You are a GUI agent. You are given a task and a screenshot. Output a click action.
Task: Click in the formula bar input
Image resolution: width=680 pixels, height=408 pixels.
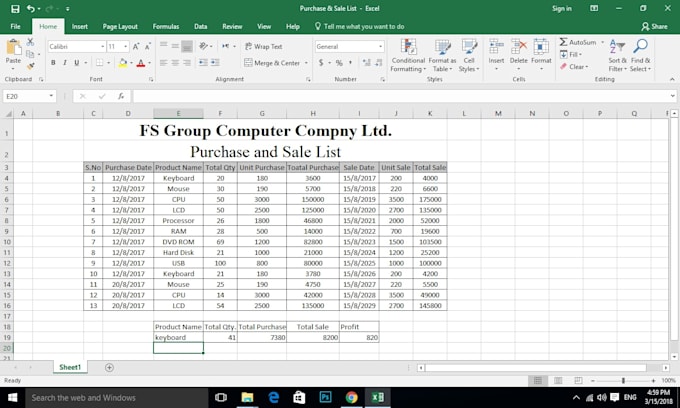(401, 96)
